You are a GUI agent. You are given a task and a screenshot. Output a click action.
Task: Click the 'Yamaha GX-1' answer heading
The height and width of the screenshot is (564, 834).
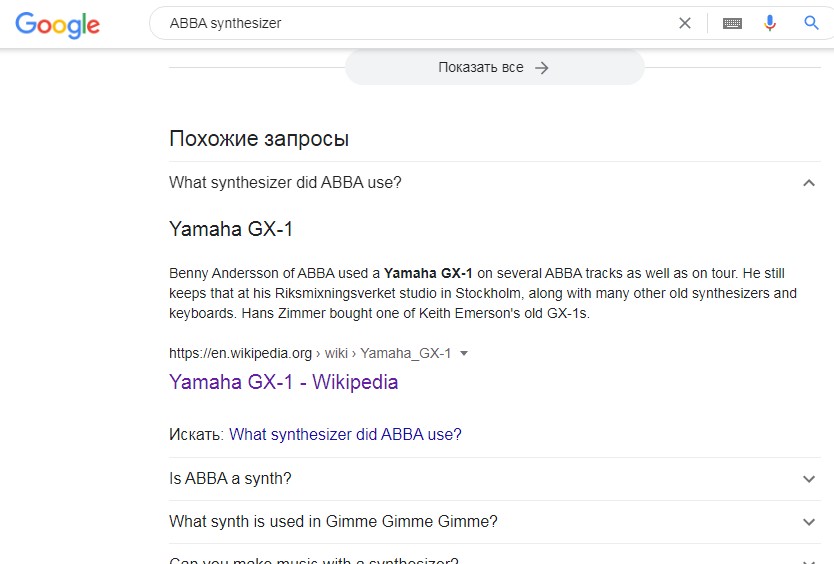[x=231, y=229]
